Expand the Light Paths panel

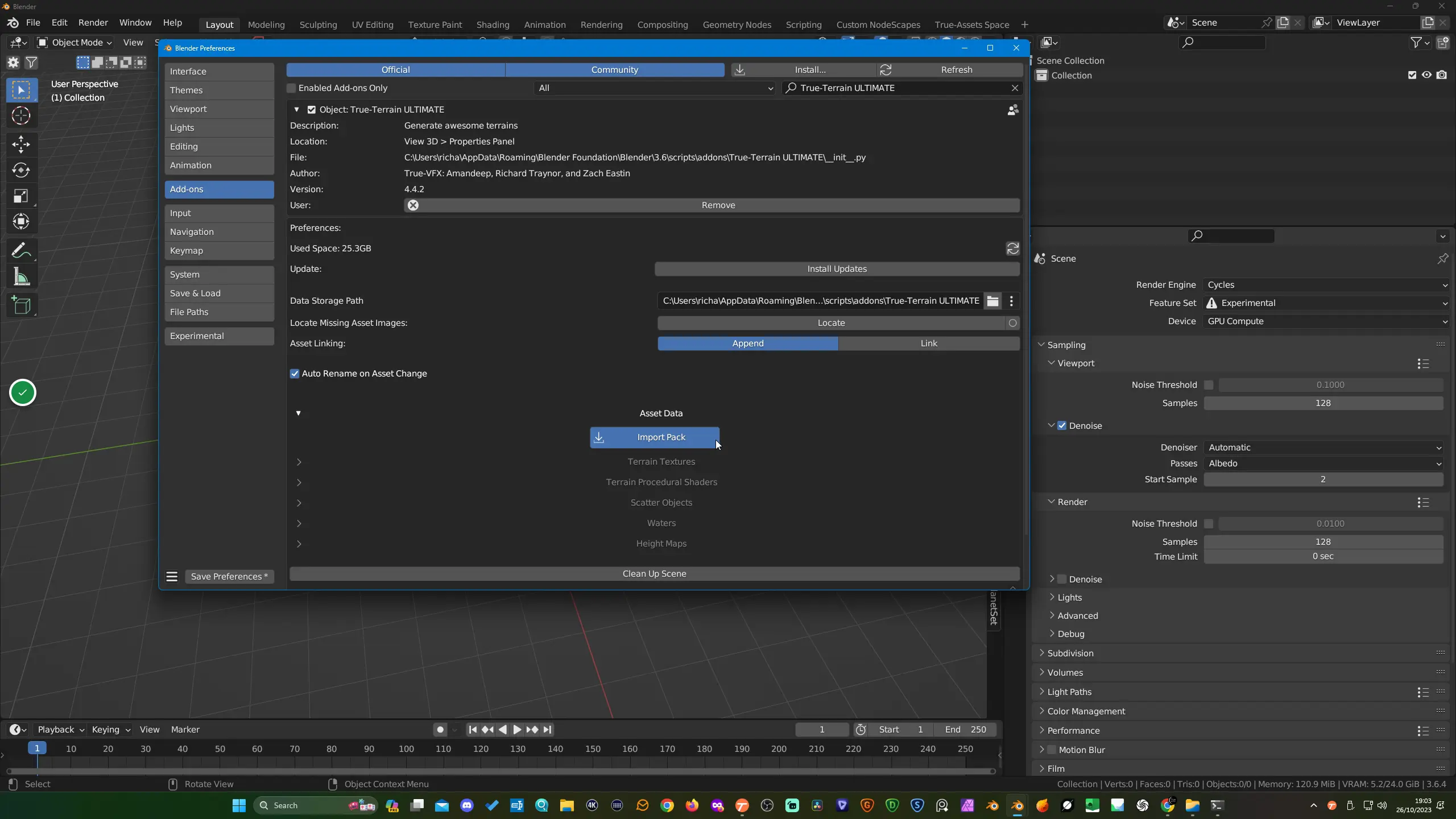1069,692
